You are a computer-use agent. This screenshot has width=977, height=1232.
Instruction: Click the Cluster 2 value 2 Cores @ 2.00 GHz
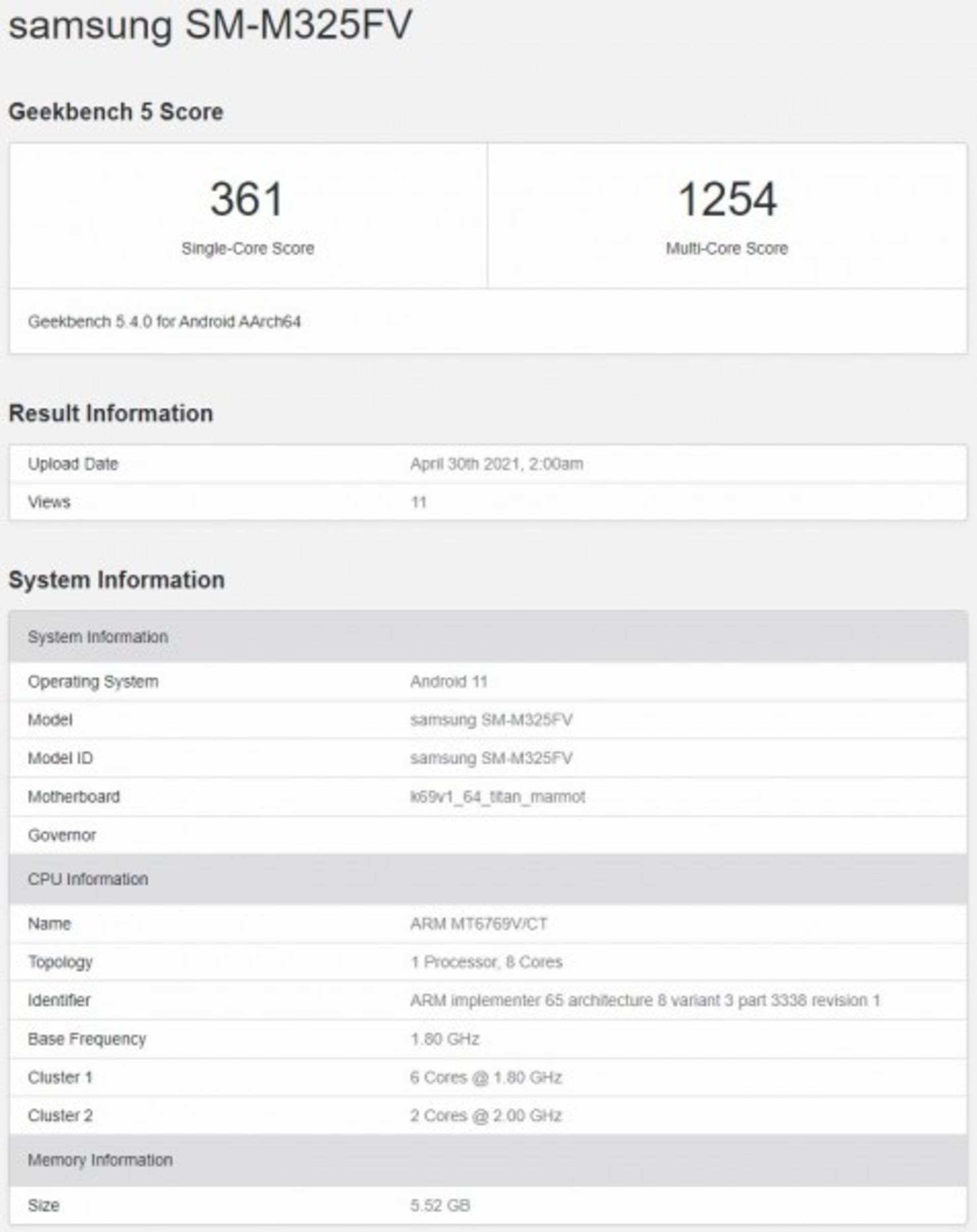pos(486,1115)
